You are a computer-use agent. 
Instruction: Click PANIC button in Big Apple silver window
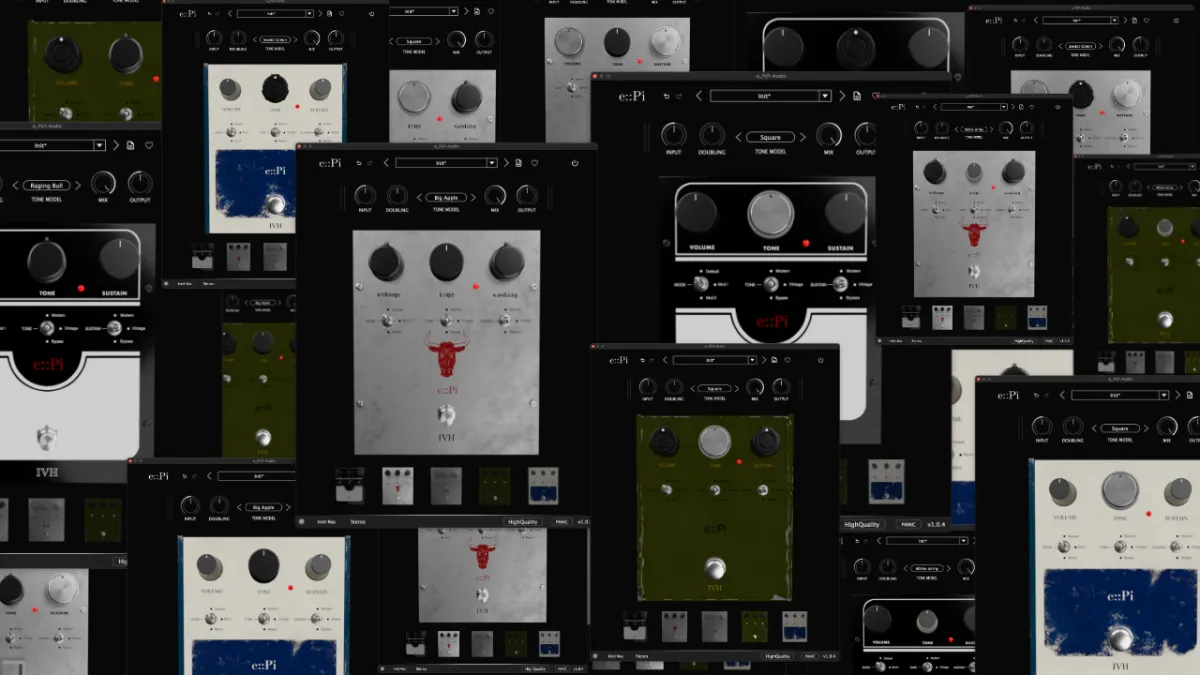(x=562, y=522)
